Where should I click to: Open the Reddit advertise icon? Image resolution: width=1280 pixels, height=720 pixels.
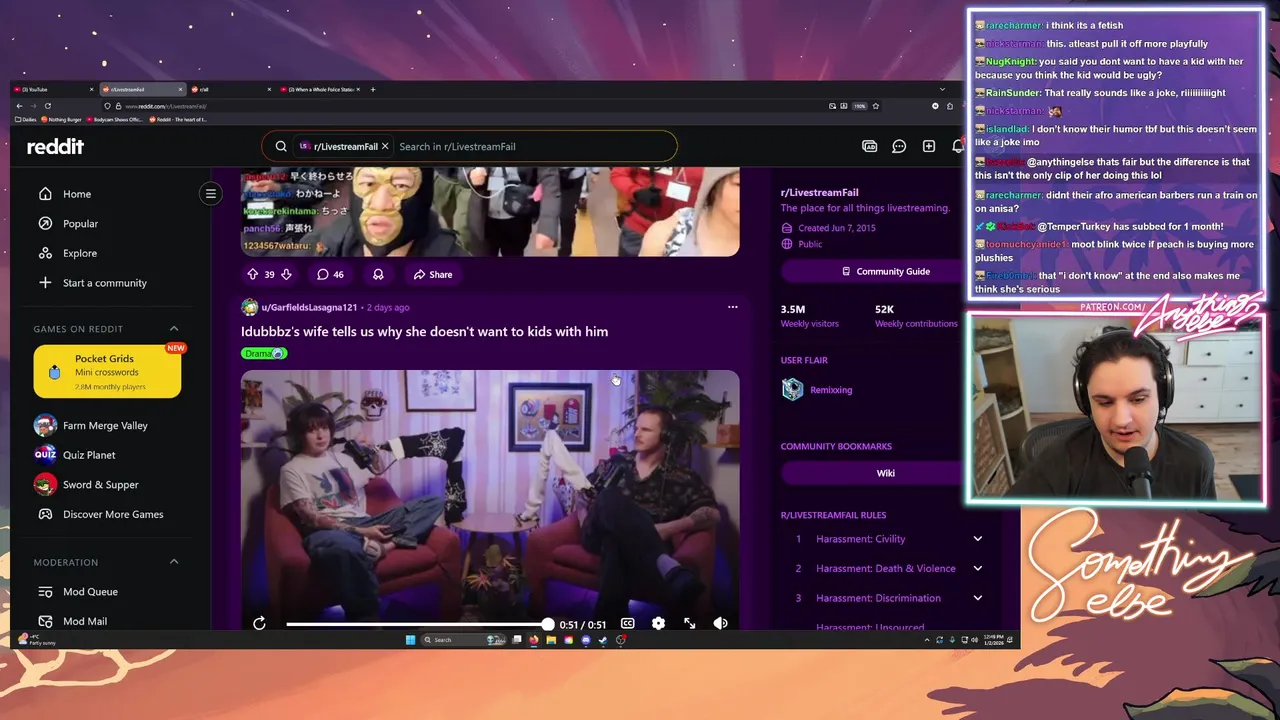click(870, 146)
